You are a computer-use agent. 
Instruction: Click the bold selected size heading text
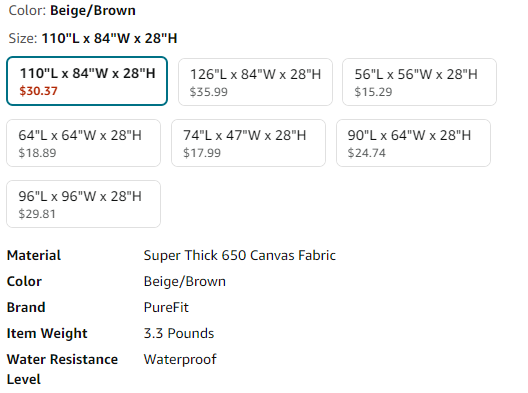tap(109, 38)
